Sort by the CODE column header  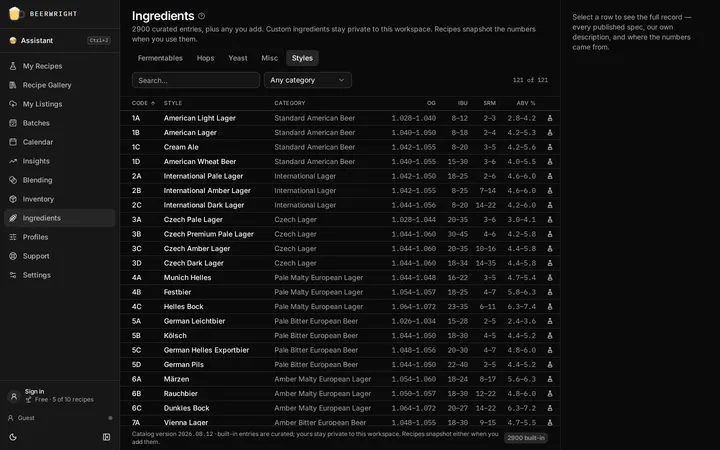(143, 103)
